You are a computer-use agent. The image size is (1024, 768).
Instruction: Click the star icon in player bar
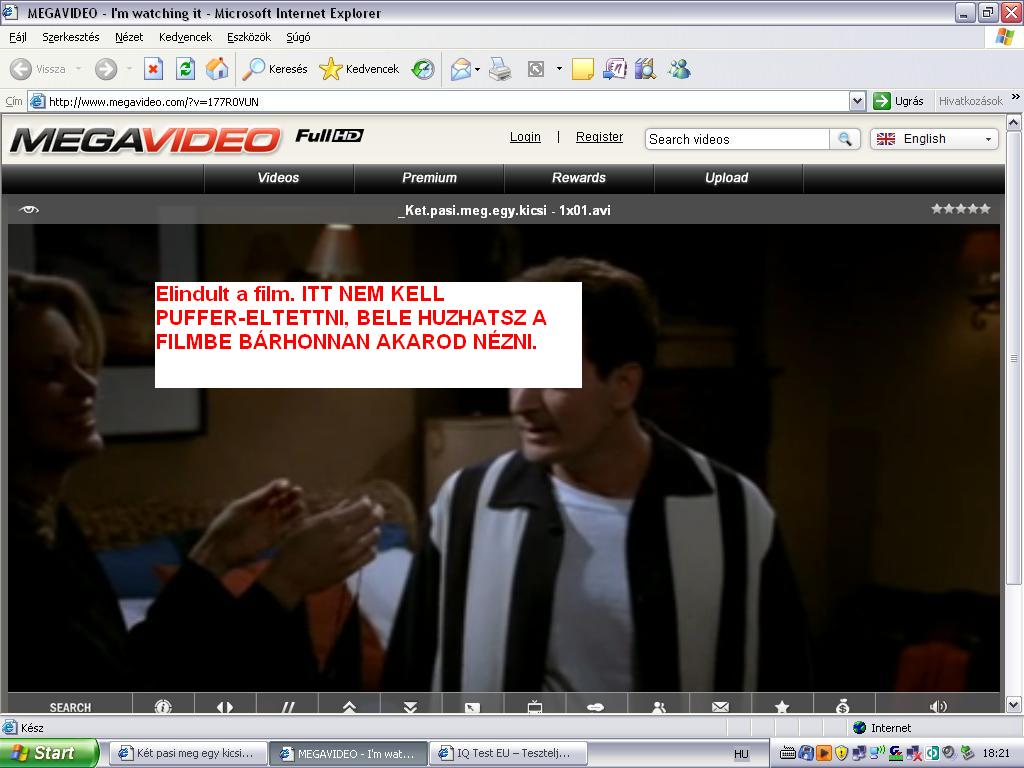pyautogui.click(x=782, y=707)
